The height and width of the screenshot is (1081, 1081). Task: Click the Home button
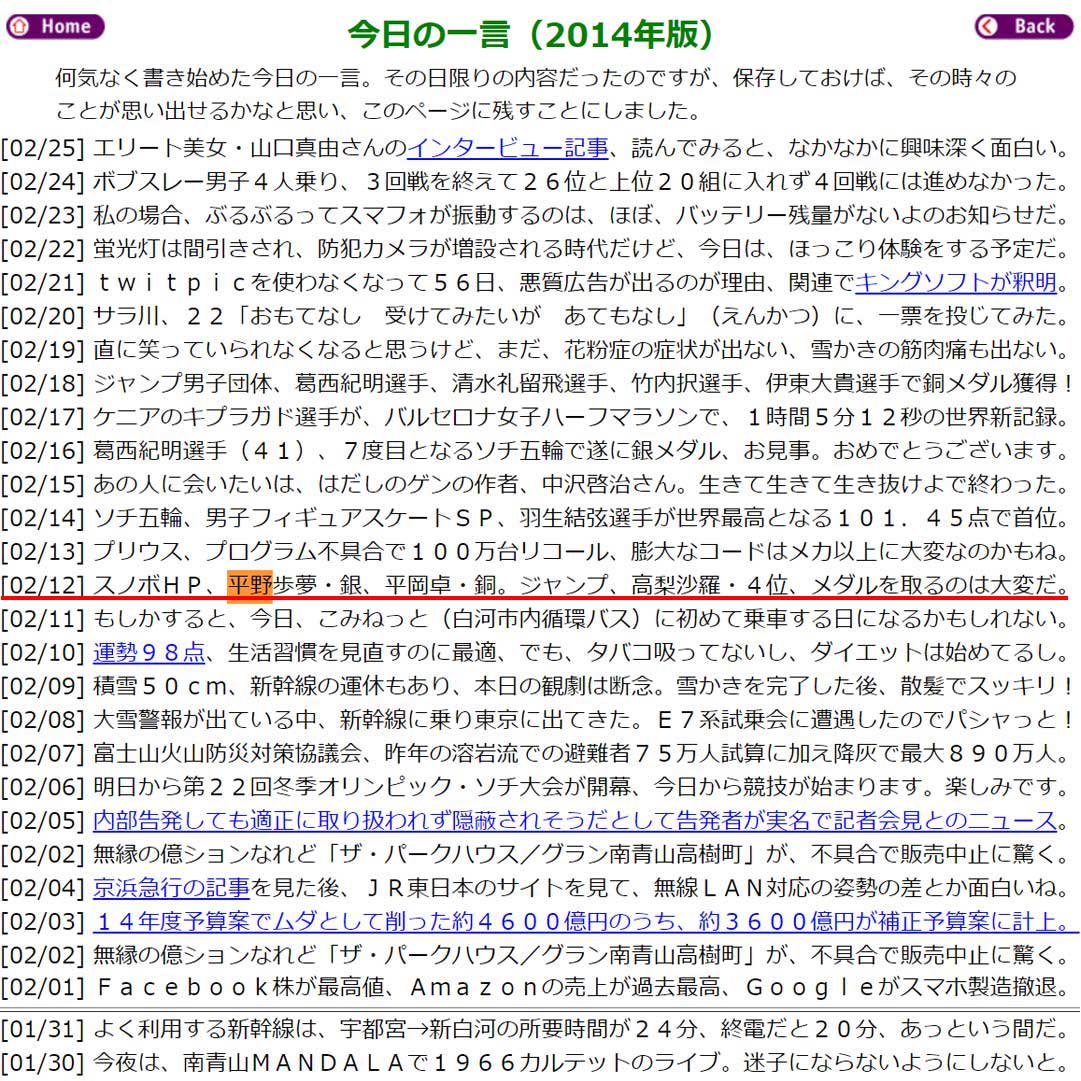pos(55,26)
